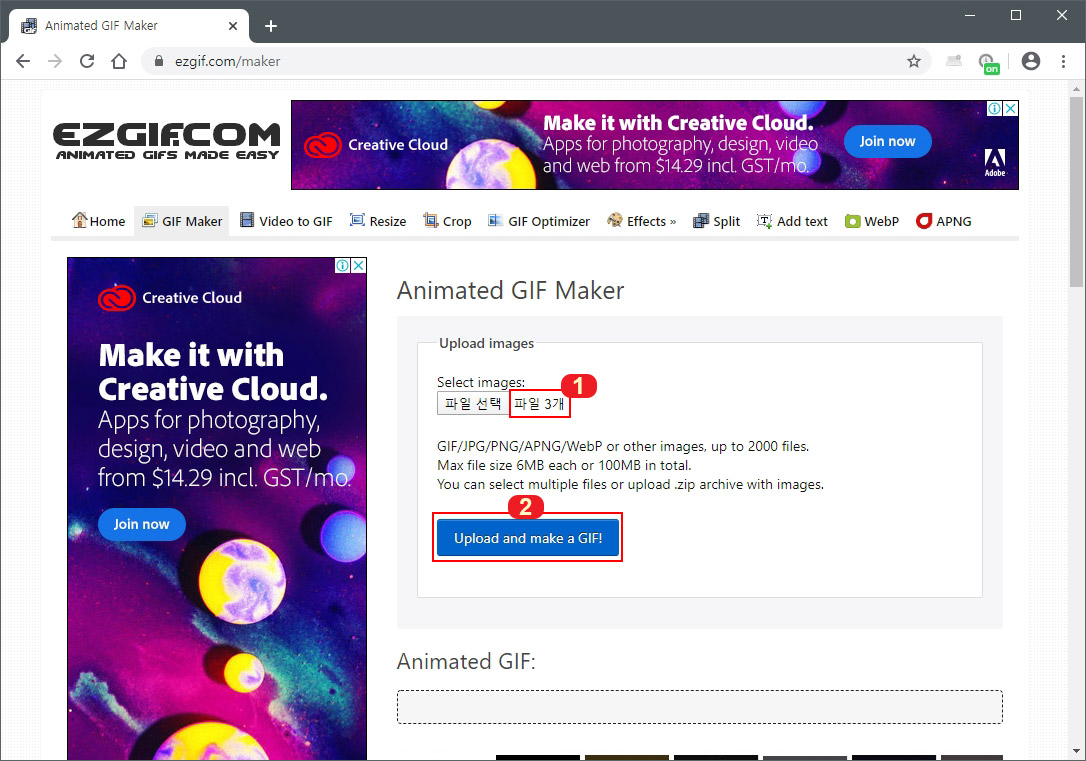
Task: Select the GIF Maker nav tab
Action: [x=182, y=221]
